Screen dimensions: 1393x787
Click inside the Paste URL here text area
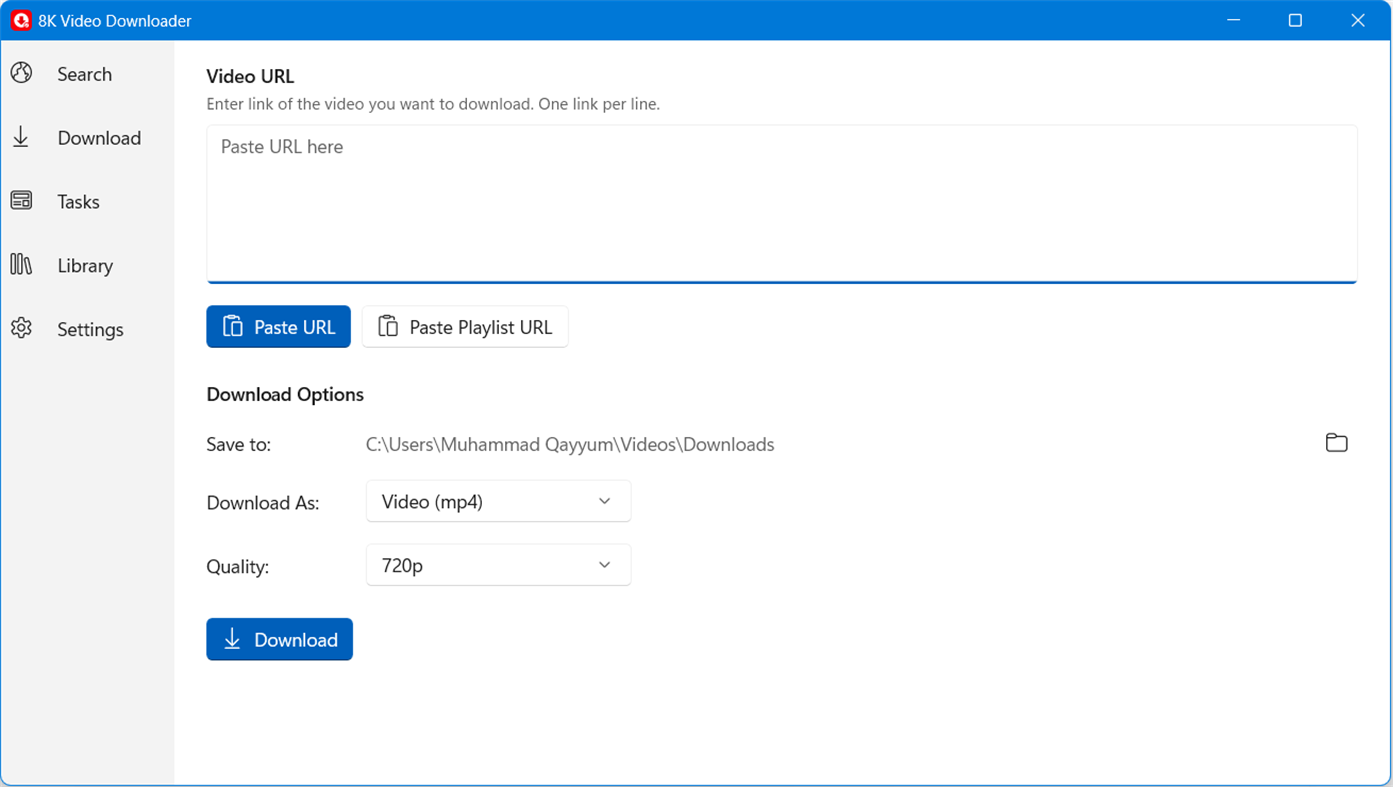coord(780,200)
